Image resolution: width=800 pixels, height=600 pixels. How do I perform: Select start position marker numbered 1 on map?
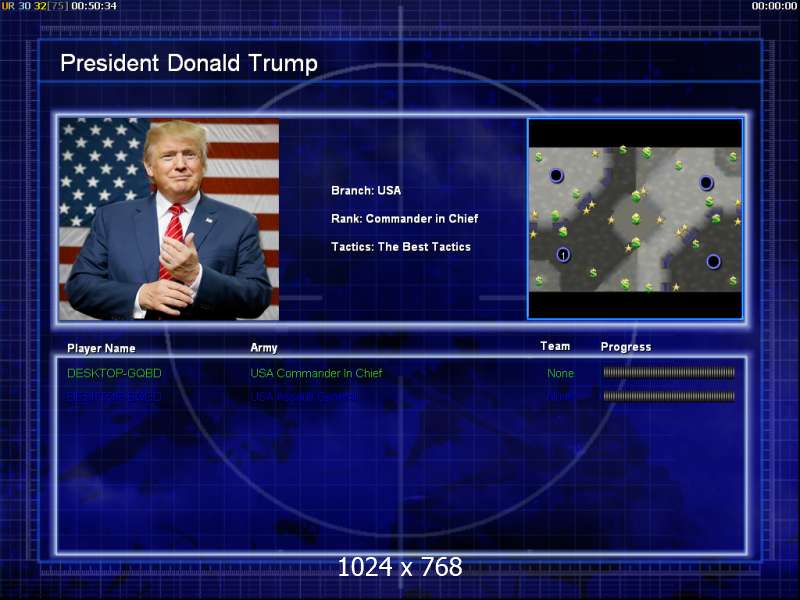563,254
